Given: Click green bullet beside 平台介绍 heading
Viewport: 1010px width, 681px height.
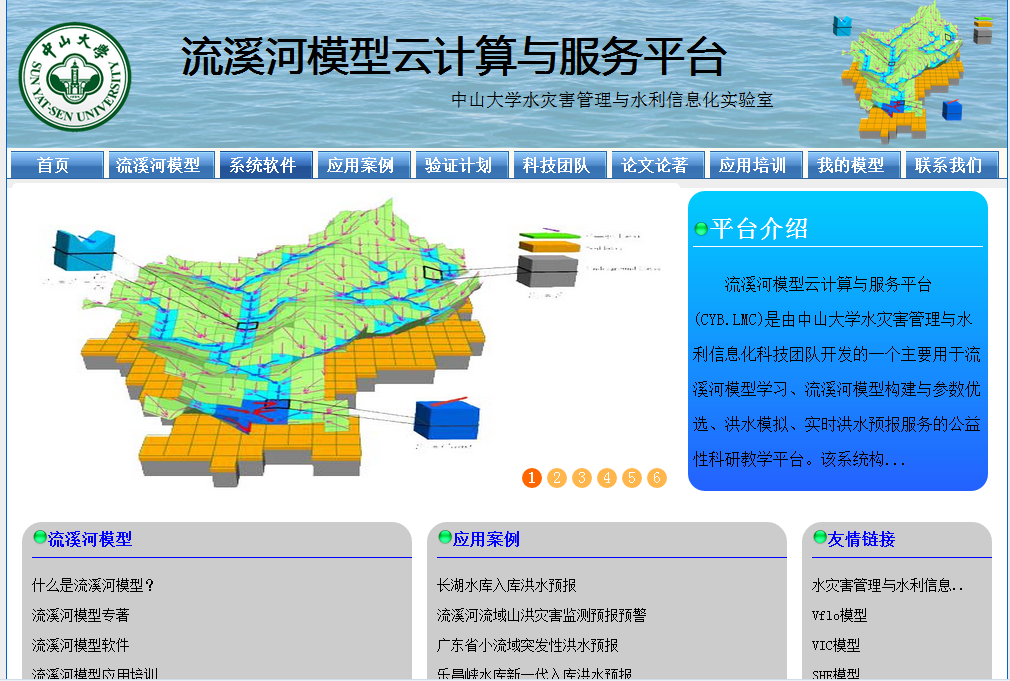Looking at the screenshot, I should click(x=701, y=229).
